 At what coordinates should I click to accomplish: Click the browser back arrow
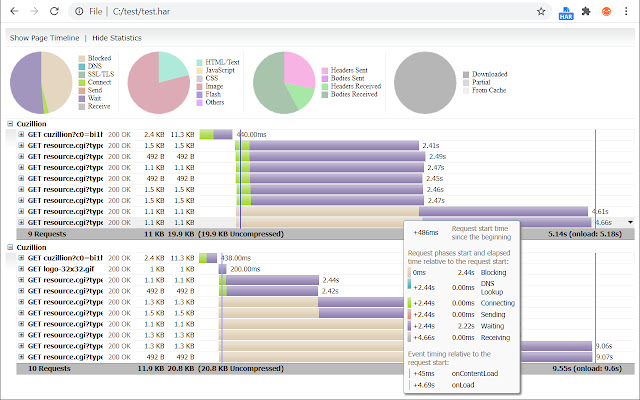[12, 12]
